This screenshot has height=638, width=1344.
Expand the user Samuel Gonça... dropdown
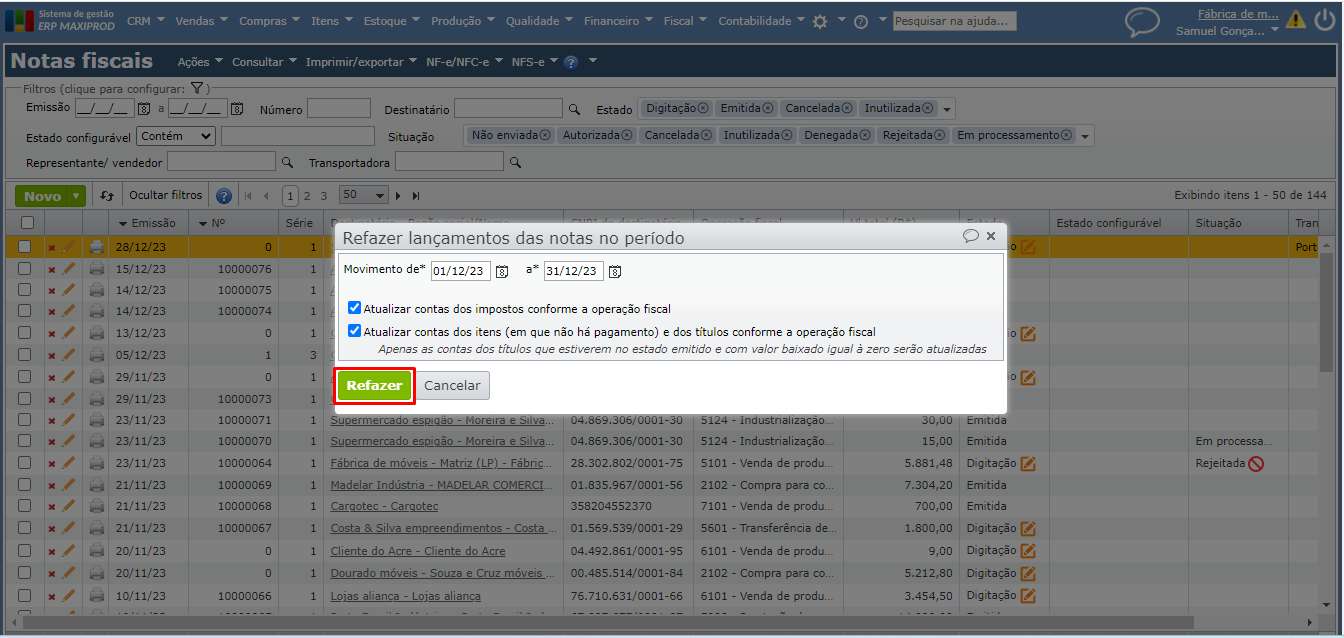click(x=1274, y=31)
